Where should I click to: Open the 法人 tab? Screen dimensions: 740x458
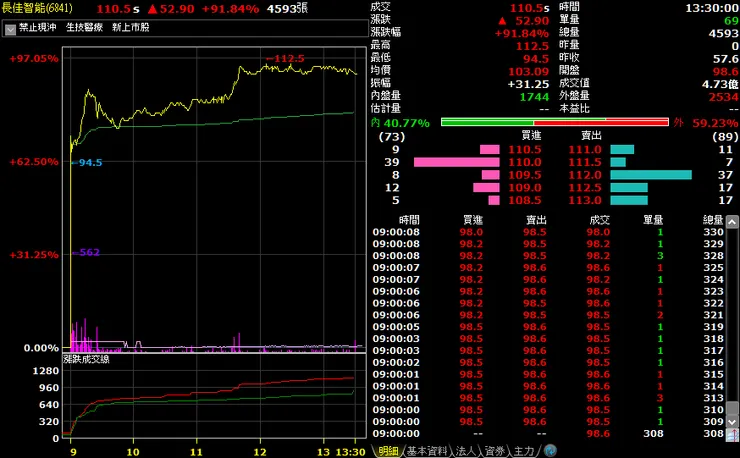point(466,451)
